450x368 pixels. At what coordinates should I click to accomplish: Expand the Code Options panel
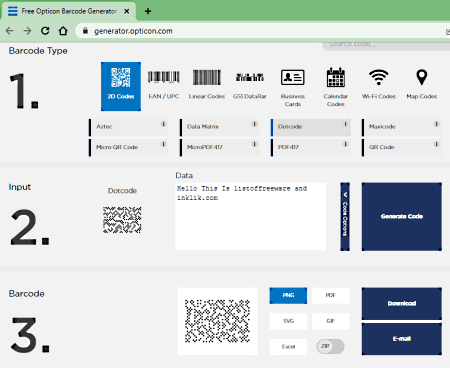(345, 217)
